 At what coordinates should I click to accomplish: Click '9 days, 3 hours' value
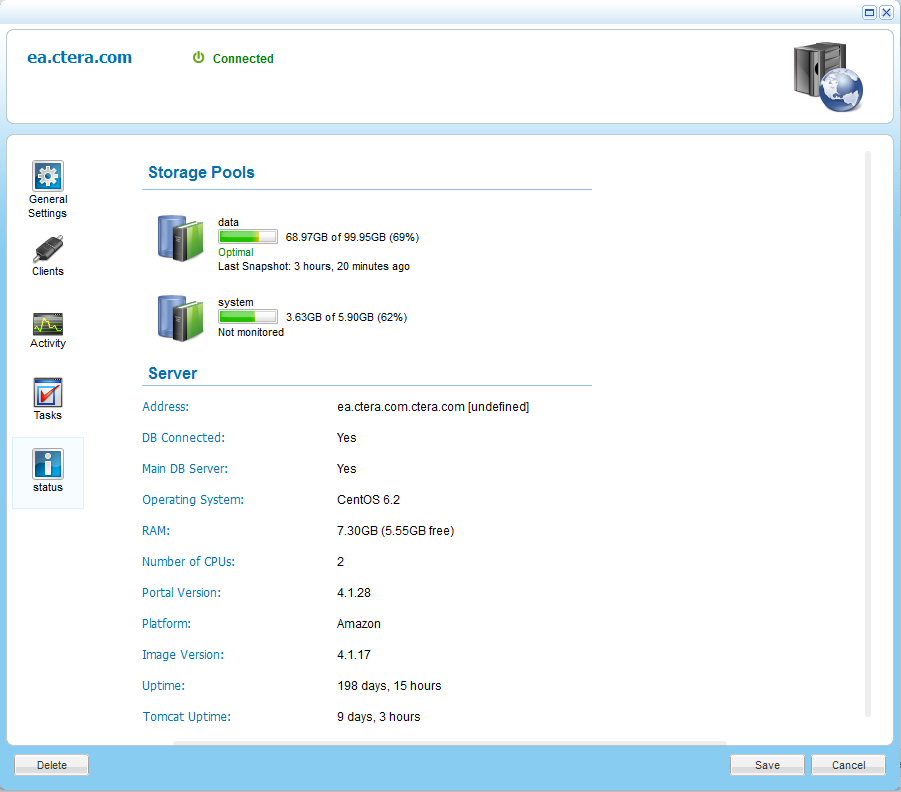click(379, 717)
